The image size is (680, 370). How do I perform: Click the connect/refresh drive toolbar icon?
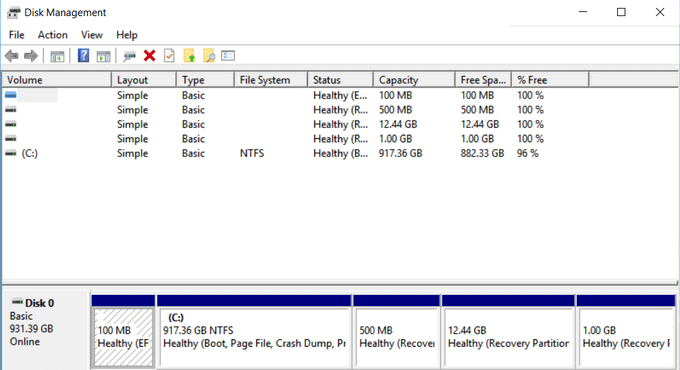tap(129, 56)
